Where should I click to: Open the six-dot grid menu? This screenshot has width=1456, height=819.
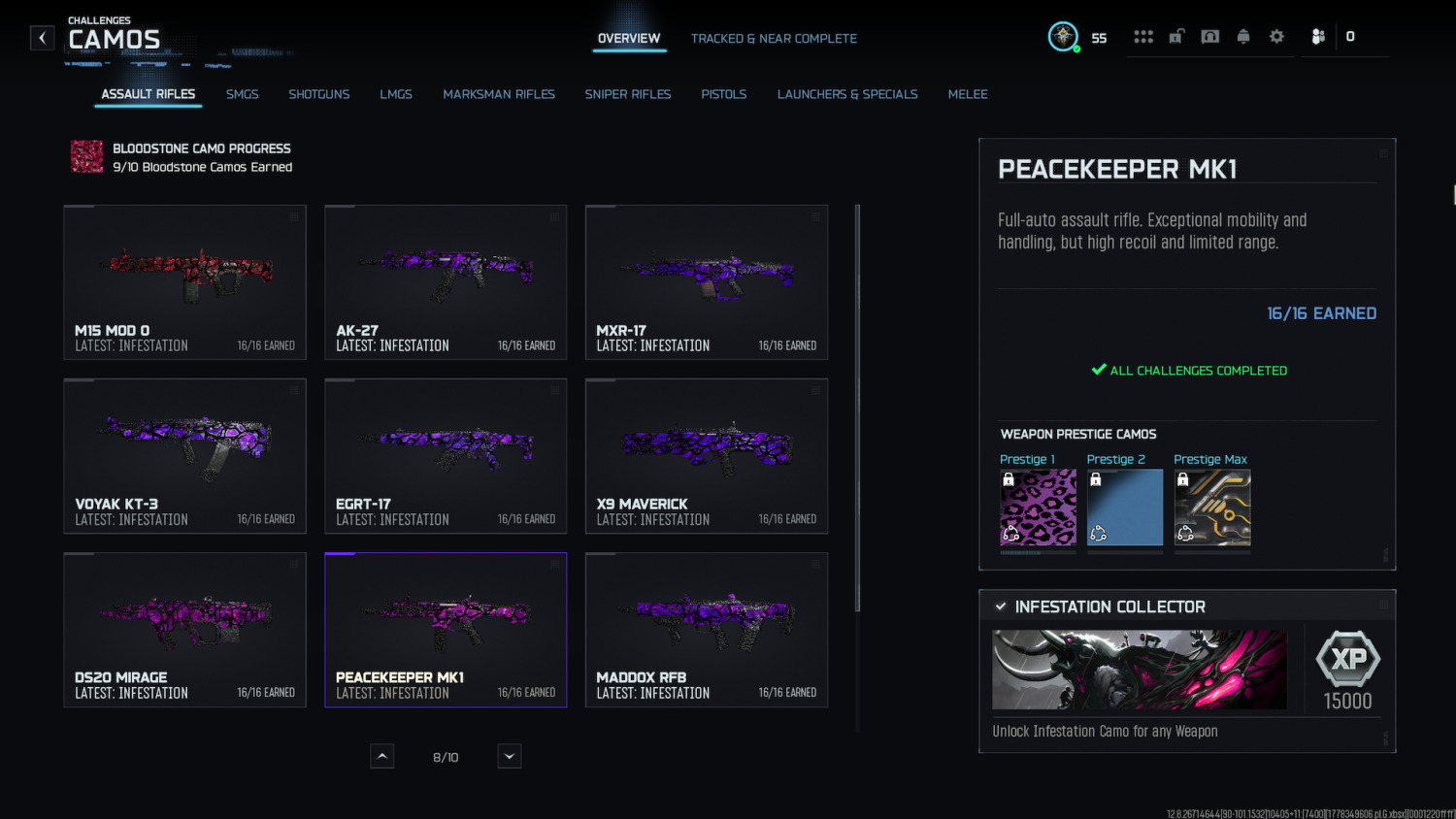(1143, 37)
